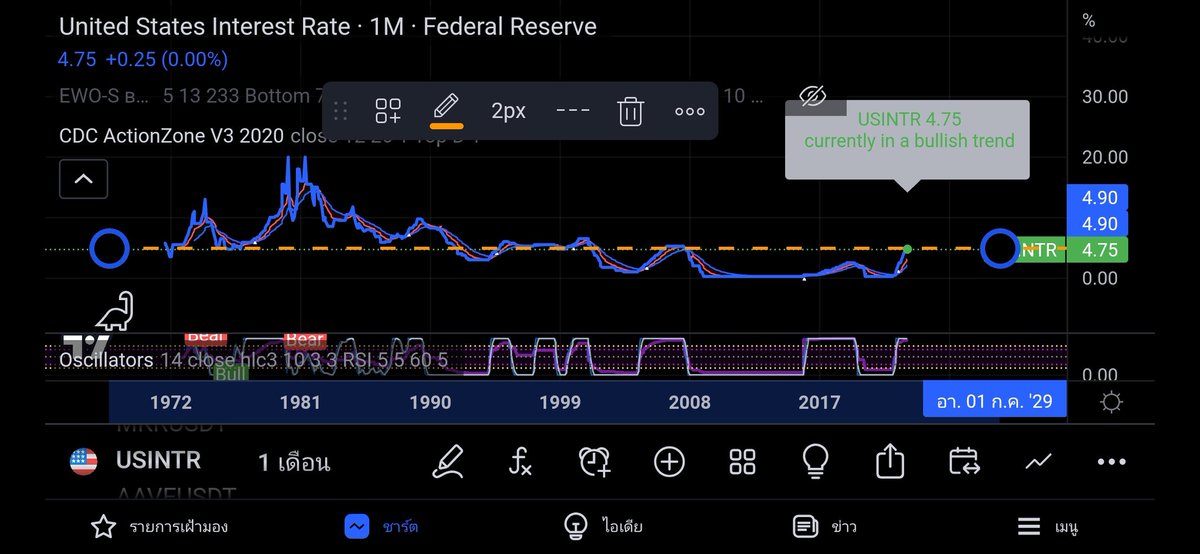Tap the 1972 time axis label
The width and height of the screenshot is (1200, 554).
[171, 402]
